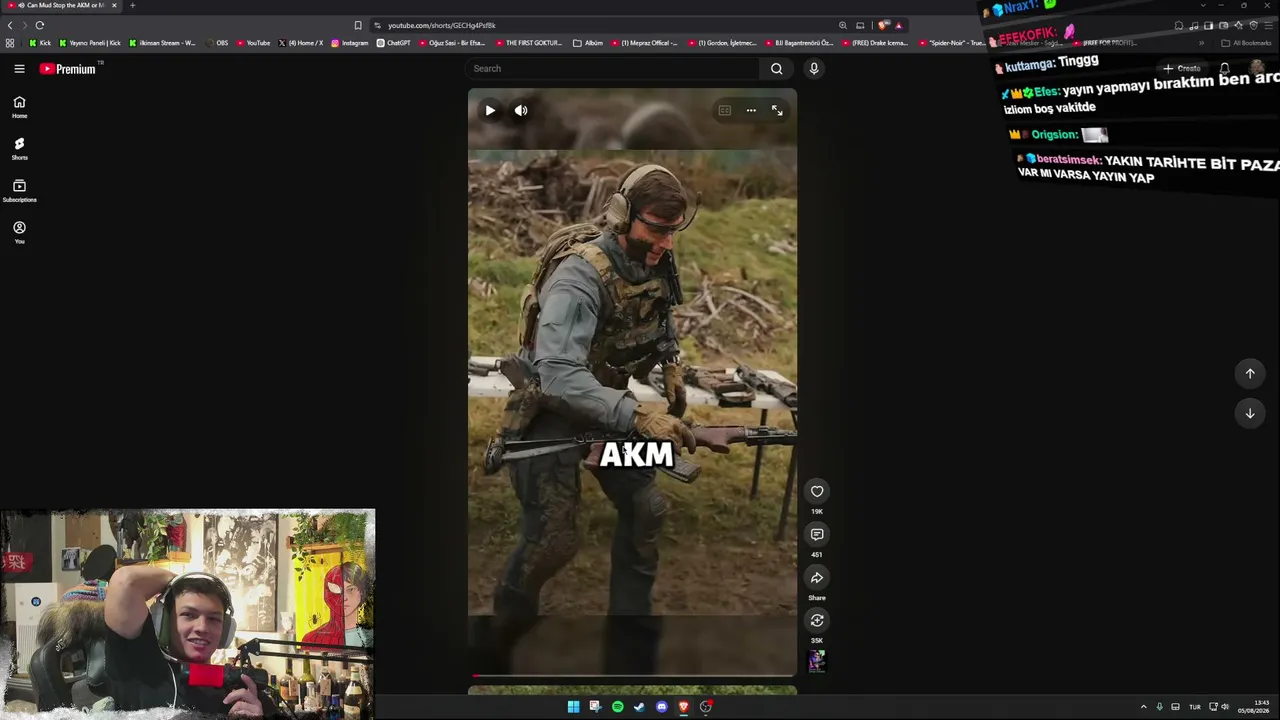The image size is (1280, 720).
Task: Open the Home / X bookmark
Action: pos(301,43)
